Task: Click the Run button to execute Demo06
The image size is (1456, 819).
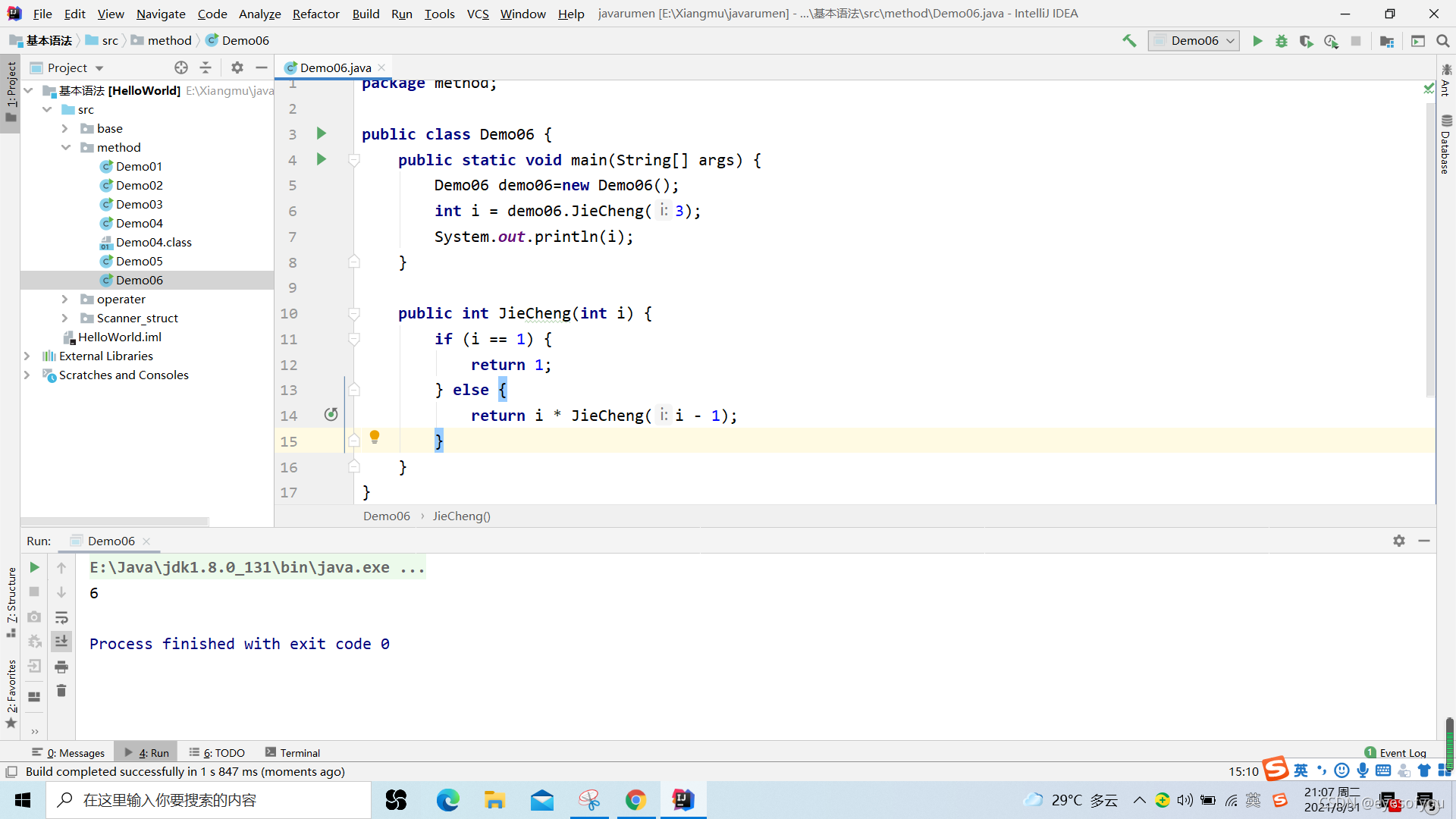Action: pyautogui.click(x=1257, y=41)
